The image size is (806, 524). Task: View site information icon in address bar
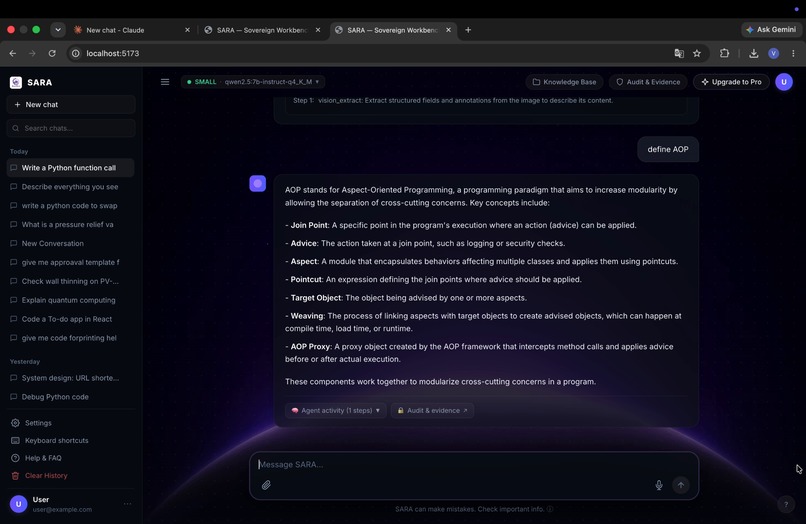point(76,53)
